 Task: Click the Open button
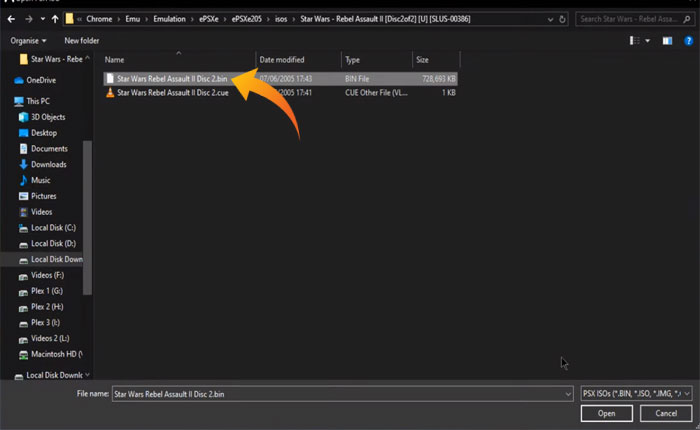click(606, 413)
